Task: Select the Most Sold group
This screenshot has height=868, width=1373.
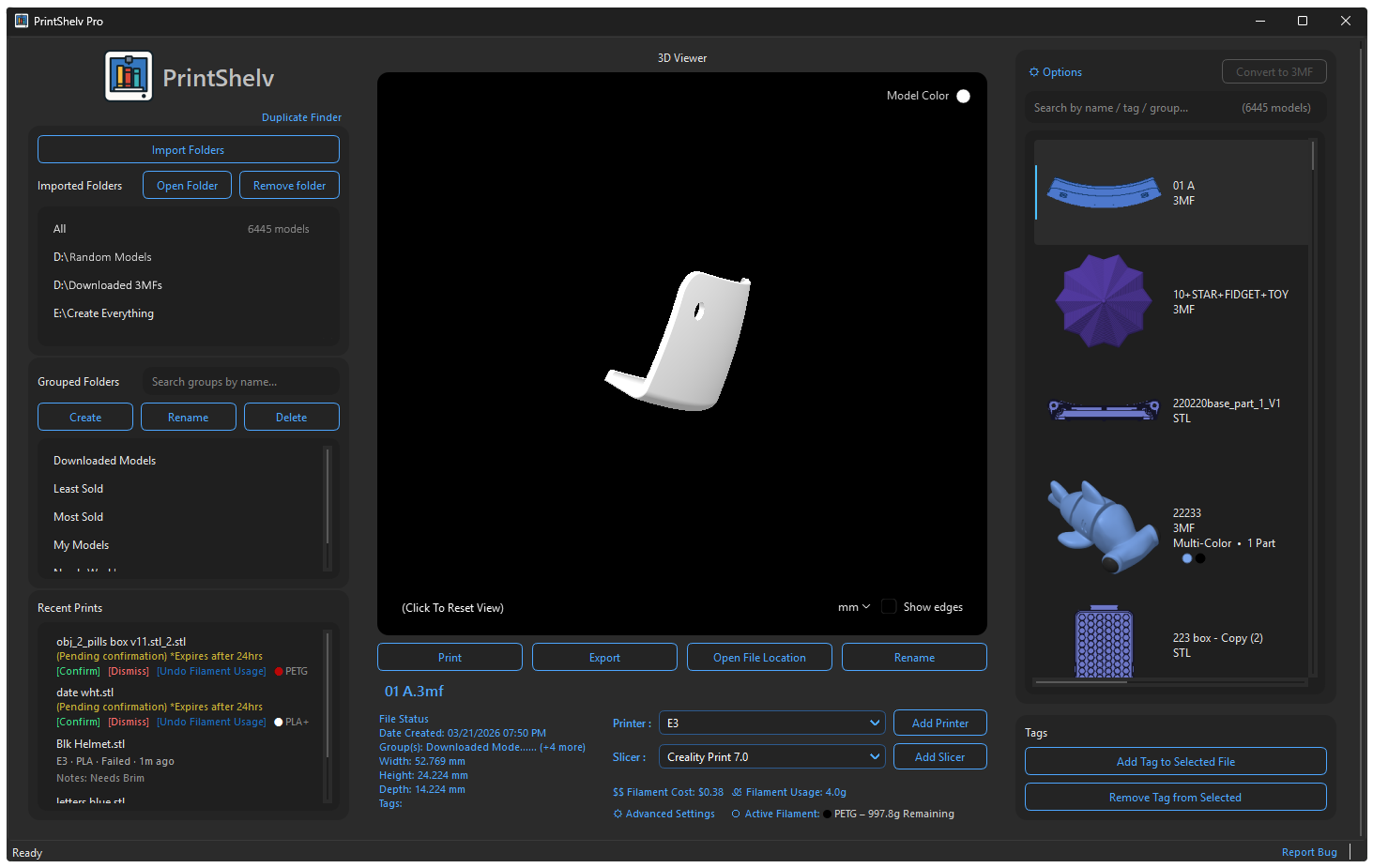Action: (x=79, y=517)
